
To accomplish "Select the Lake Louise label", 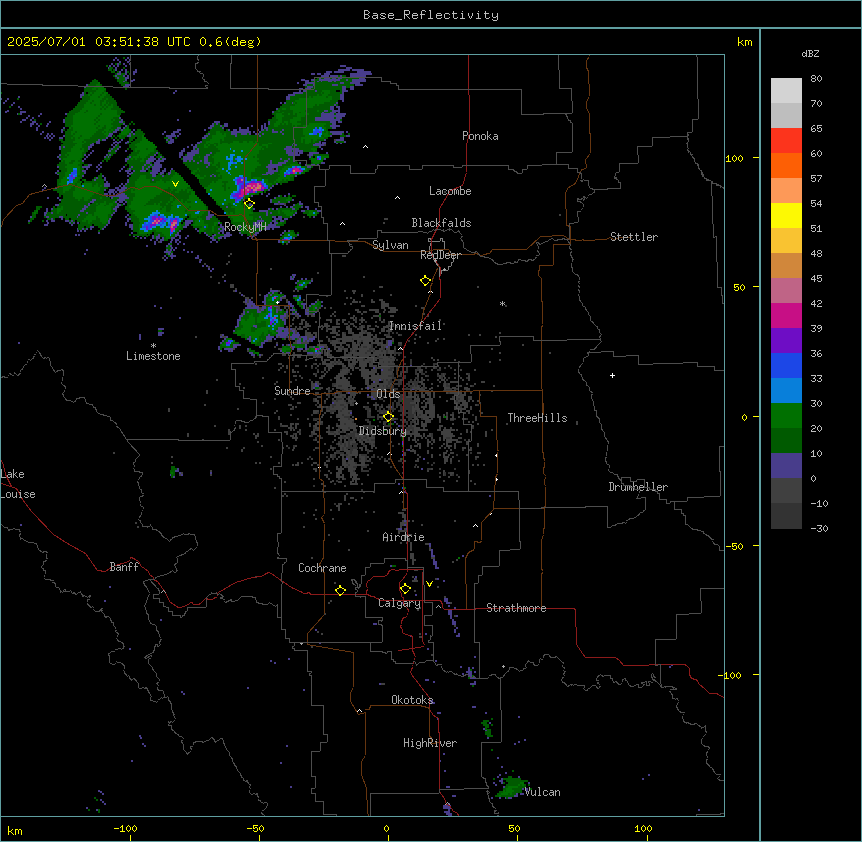I will click(18, 484).
